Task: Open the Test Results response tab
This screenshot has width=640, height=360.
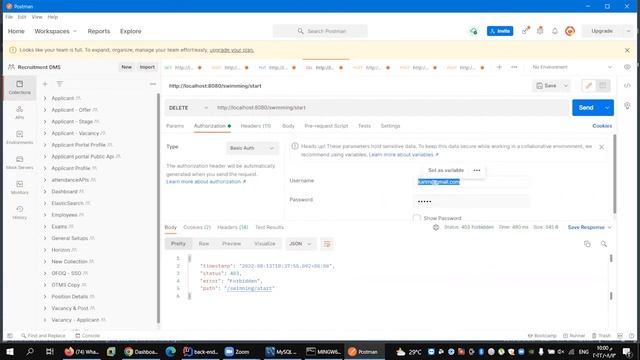Action: click(269, 227)
